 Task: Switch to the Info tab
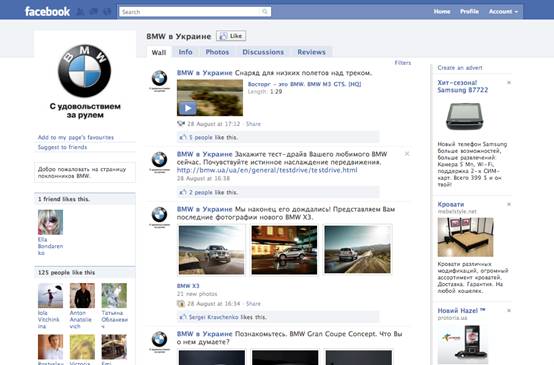pyautogui.click(x=185, y=52)
